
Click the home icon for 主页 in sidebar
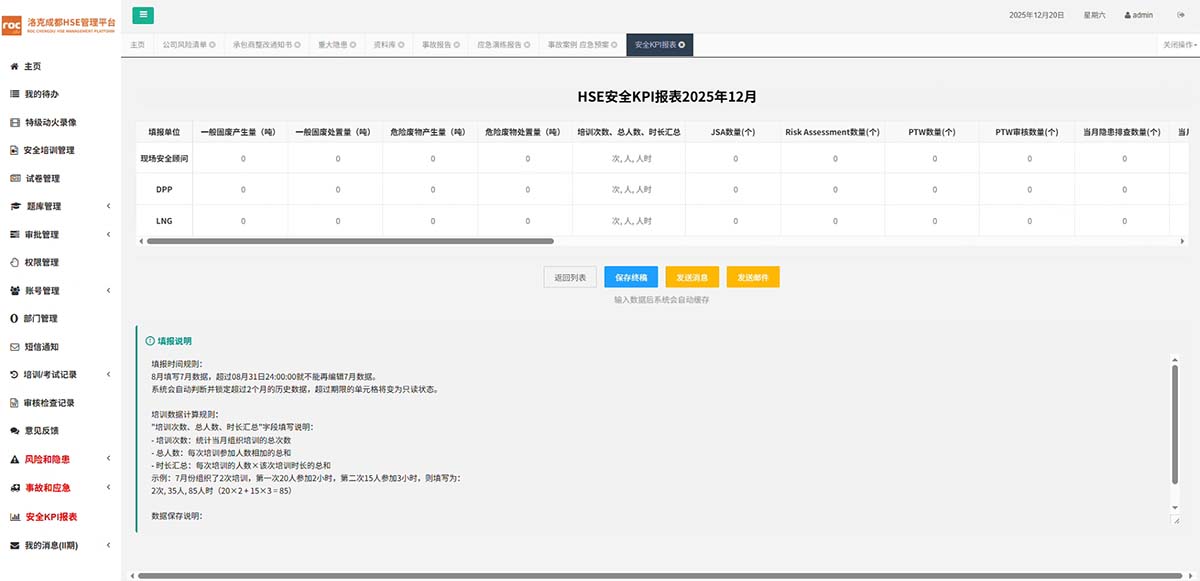click(14, 66)
